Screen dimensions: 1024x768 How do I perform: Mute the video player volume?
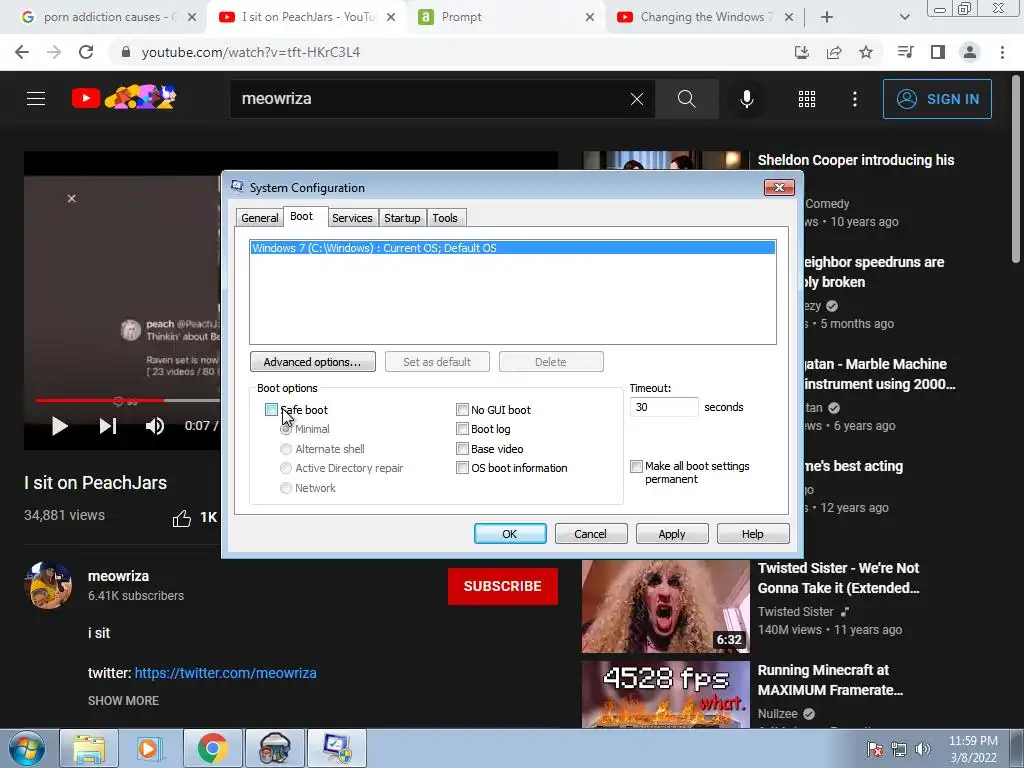pyautogui.click(x=155, y=426)
